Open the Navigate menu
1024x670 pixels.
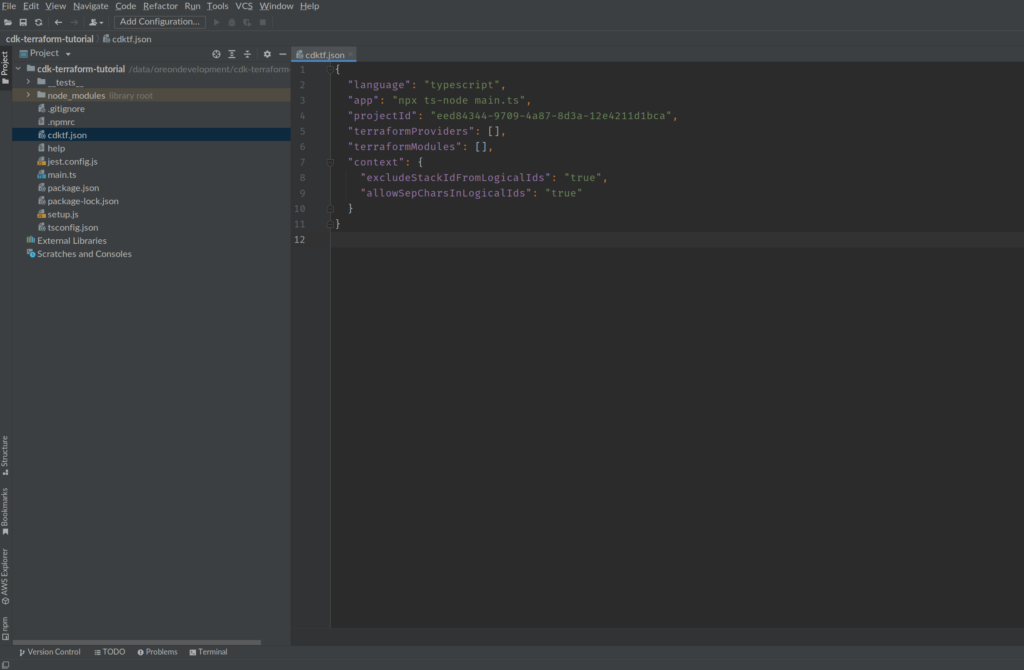click(x=91, y=6)
